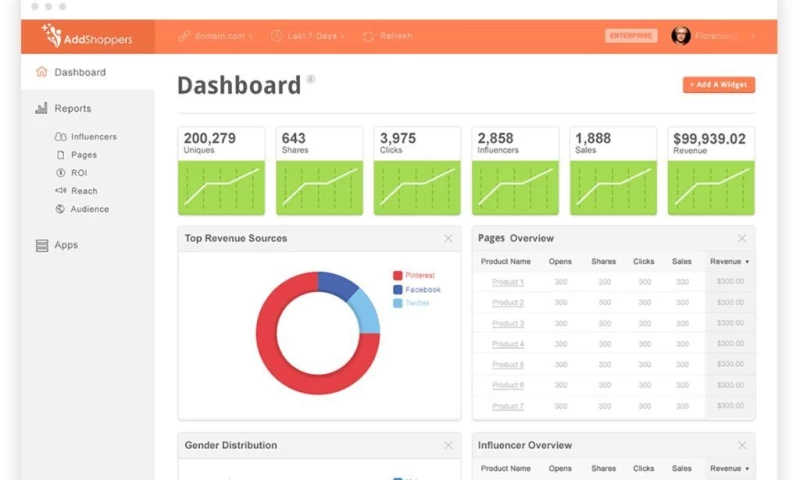This screenshot has height=480, width=800.
Task: Sort Pages Overview by Revenue column
Action: pyautogui.click(x=730, y=262)
